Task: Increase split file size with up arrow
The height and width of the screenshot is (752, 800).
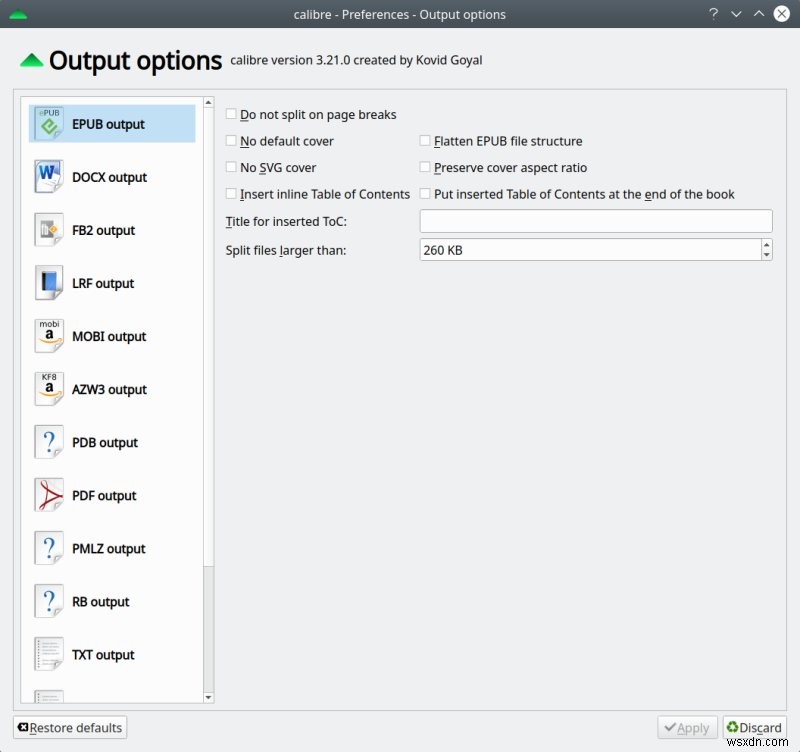Action: pos(766,244)
